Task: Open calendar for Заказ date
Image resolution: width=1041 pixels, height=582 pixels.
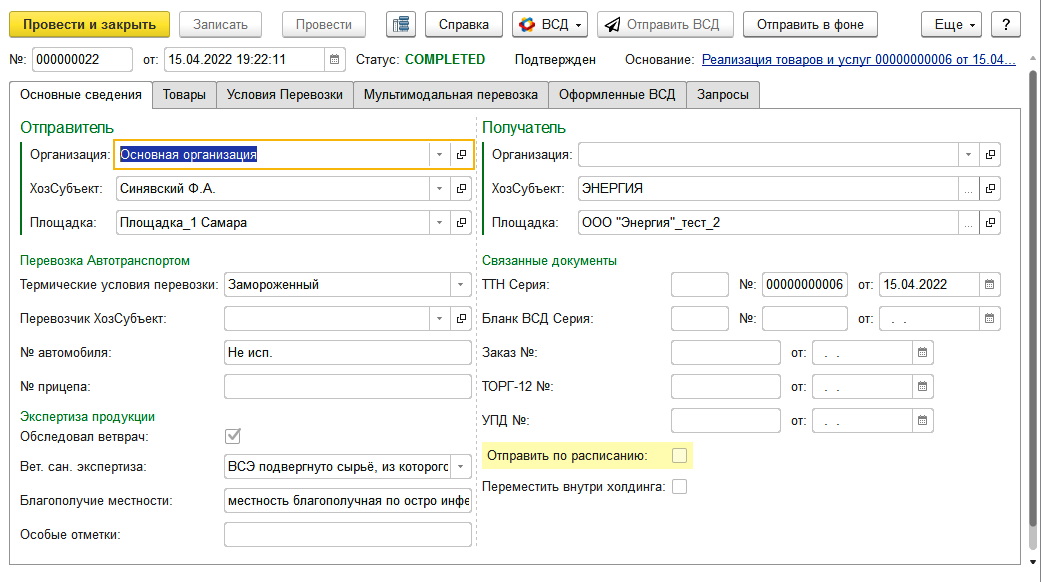Action: coord(922,352)
